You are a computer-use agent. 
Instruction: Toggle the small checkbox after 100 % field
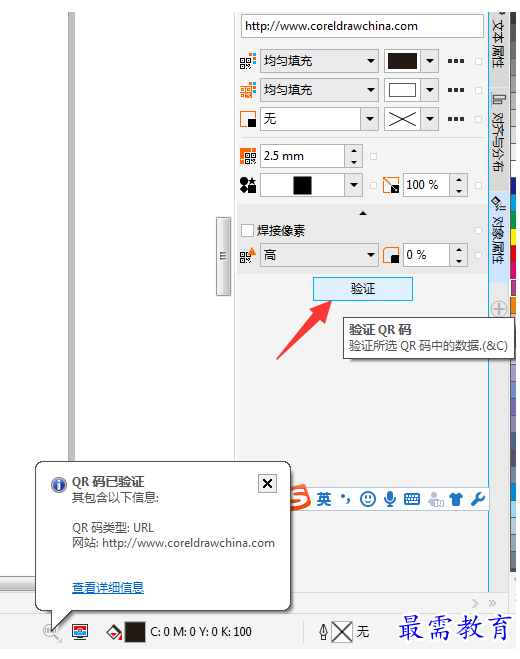pyautogui.click(x=478, y=185)
